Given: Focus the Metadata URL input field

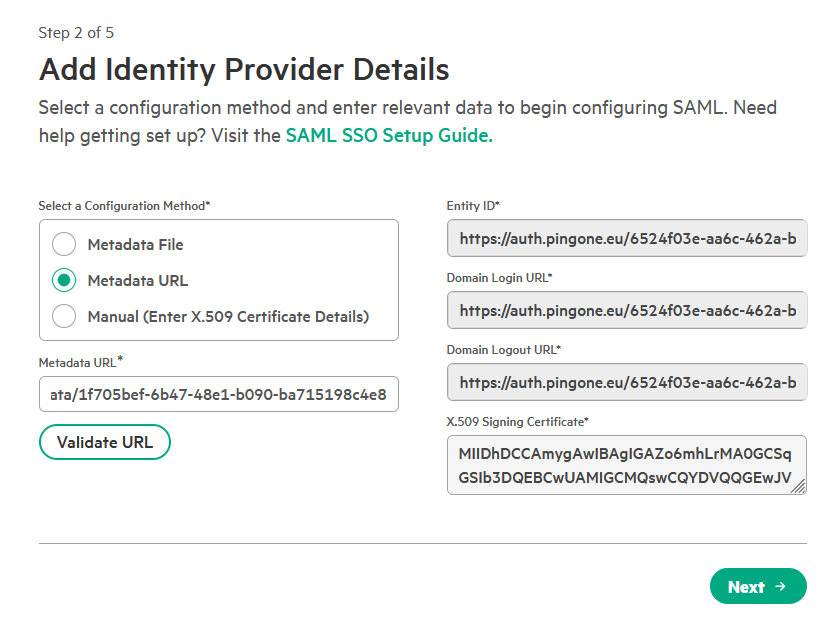Looking at the screenshot, I should coord(219,394).
